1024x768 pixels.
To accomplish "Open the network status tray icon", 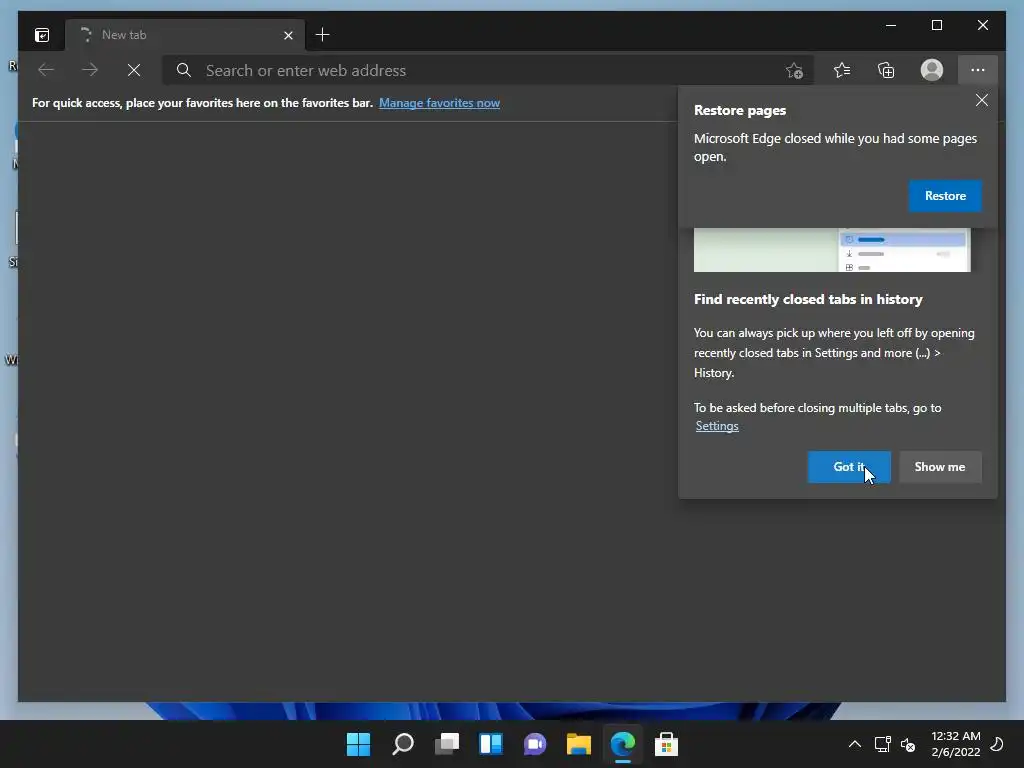I will tap(882, 744).
